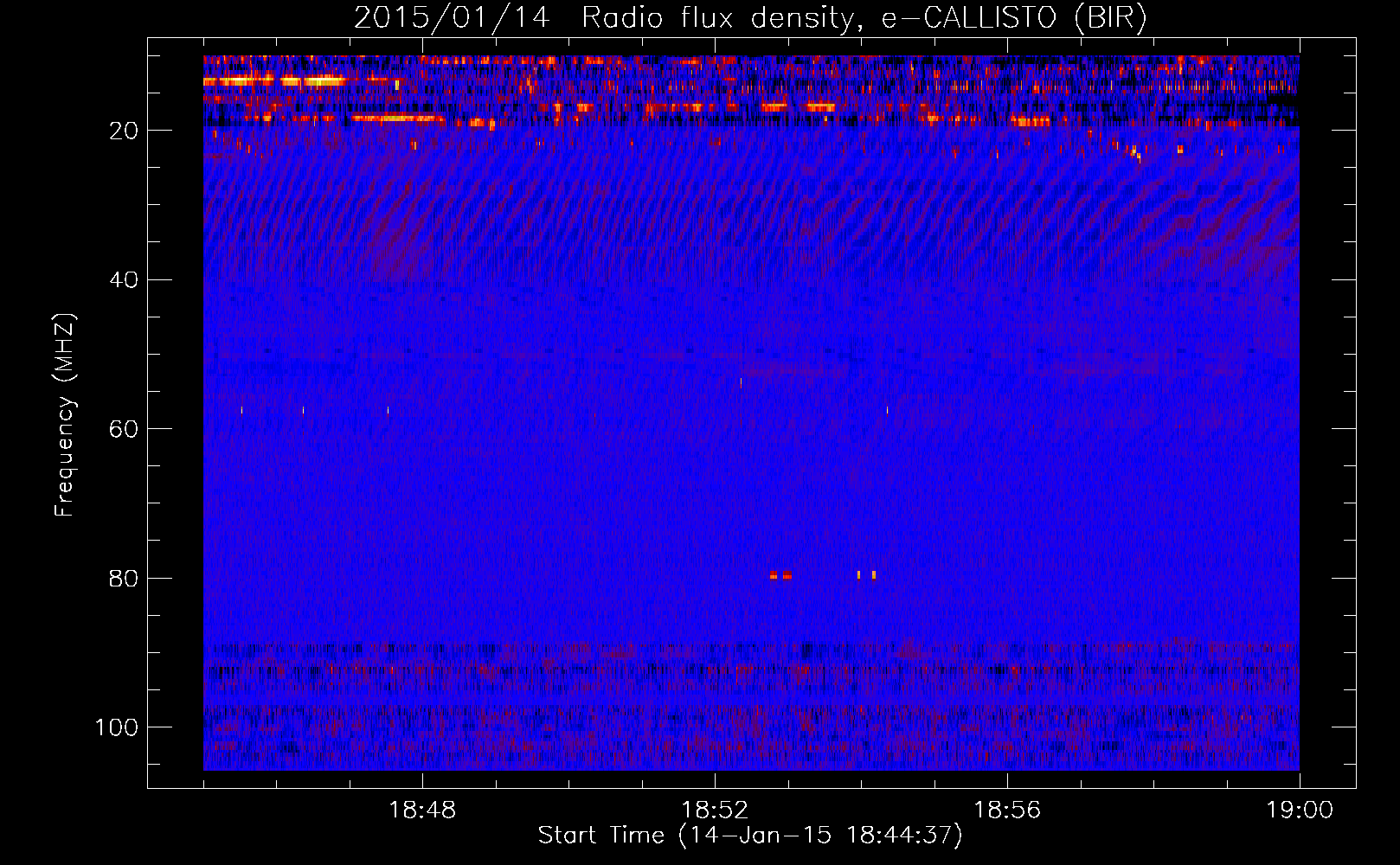
Task: Click the 'Start Time (14-Jan-15 18:44:37)' label
Action: (x=750, y=836)
